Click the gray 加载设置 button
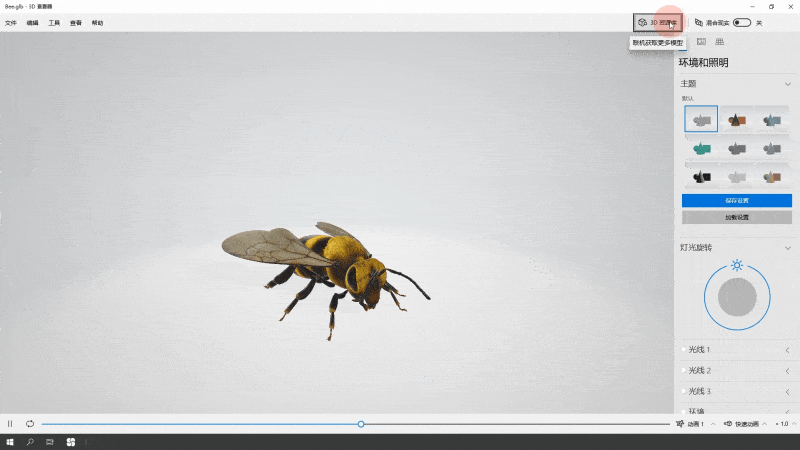Viewport: 800px width, 450px height. (736, 216)
